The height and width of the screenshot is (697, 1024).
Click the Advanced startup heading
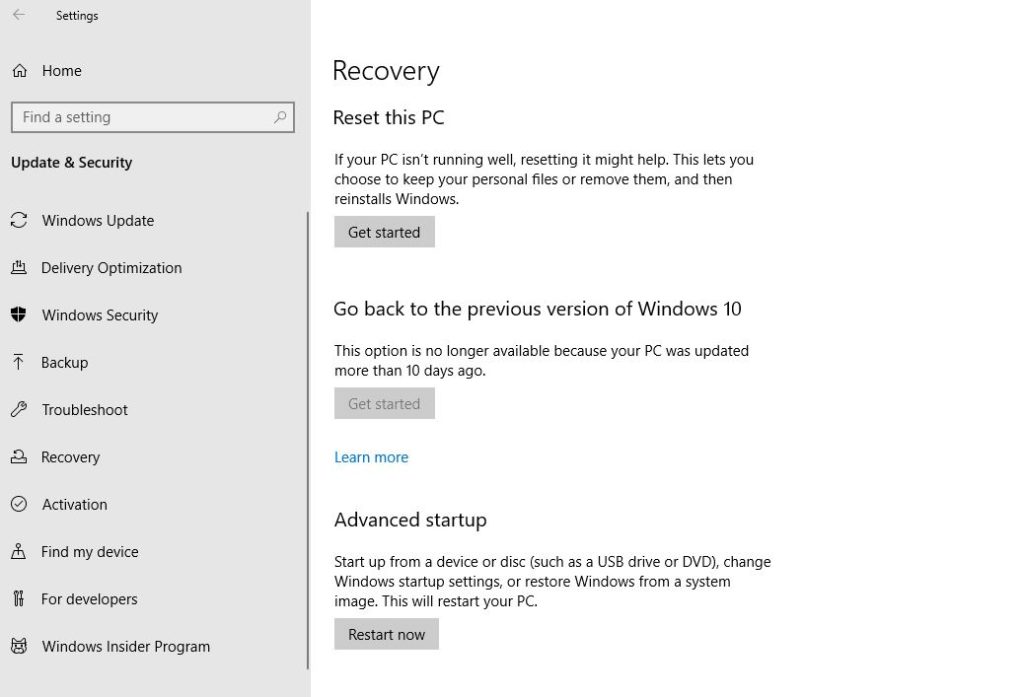pos(411,520)
